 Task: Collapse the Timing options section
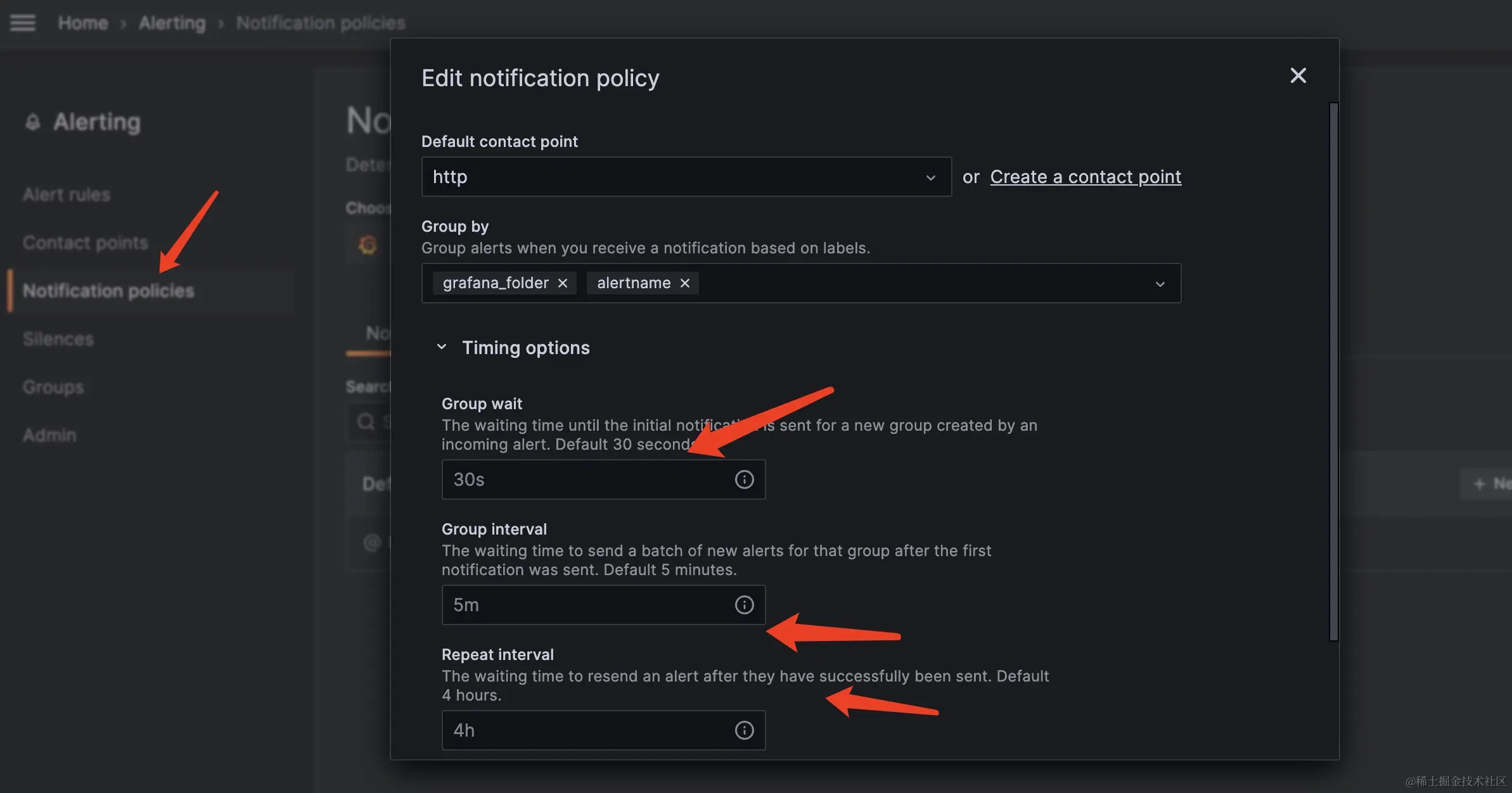point(442,347)
